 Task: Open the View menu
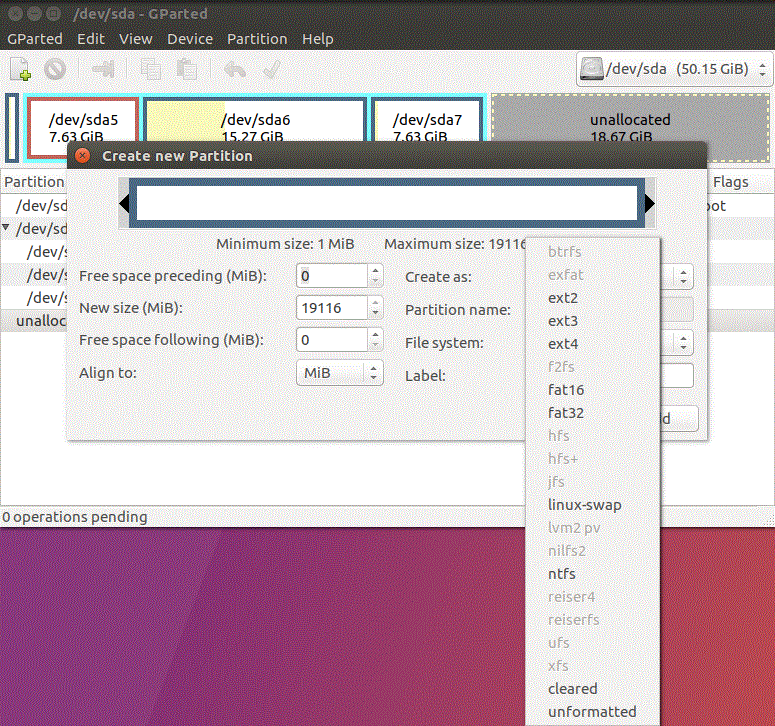point(135,39)
